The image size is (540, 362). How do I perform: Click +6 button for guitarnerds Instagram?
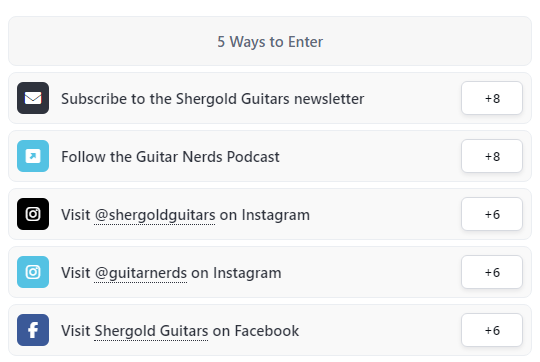point(492,272)
